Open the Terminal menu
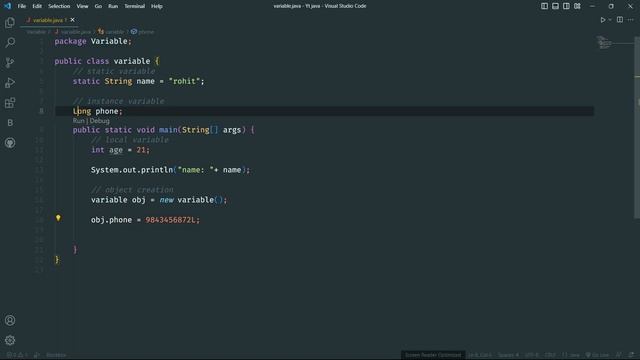Viewport: 640px width, 360px height. click(x=134, y=6)
